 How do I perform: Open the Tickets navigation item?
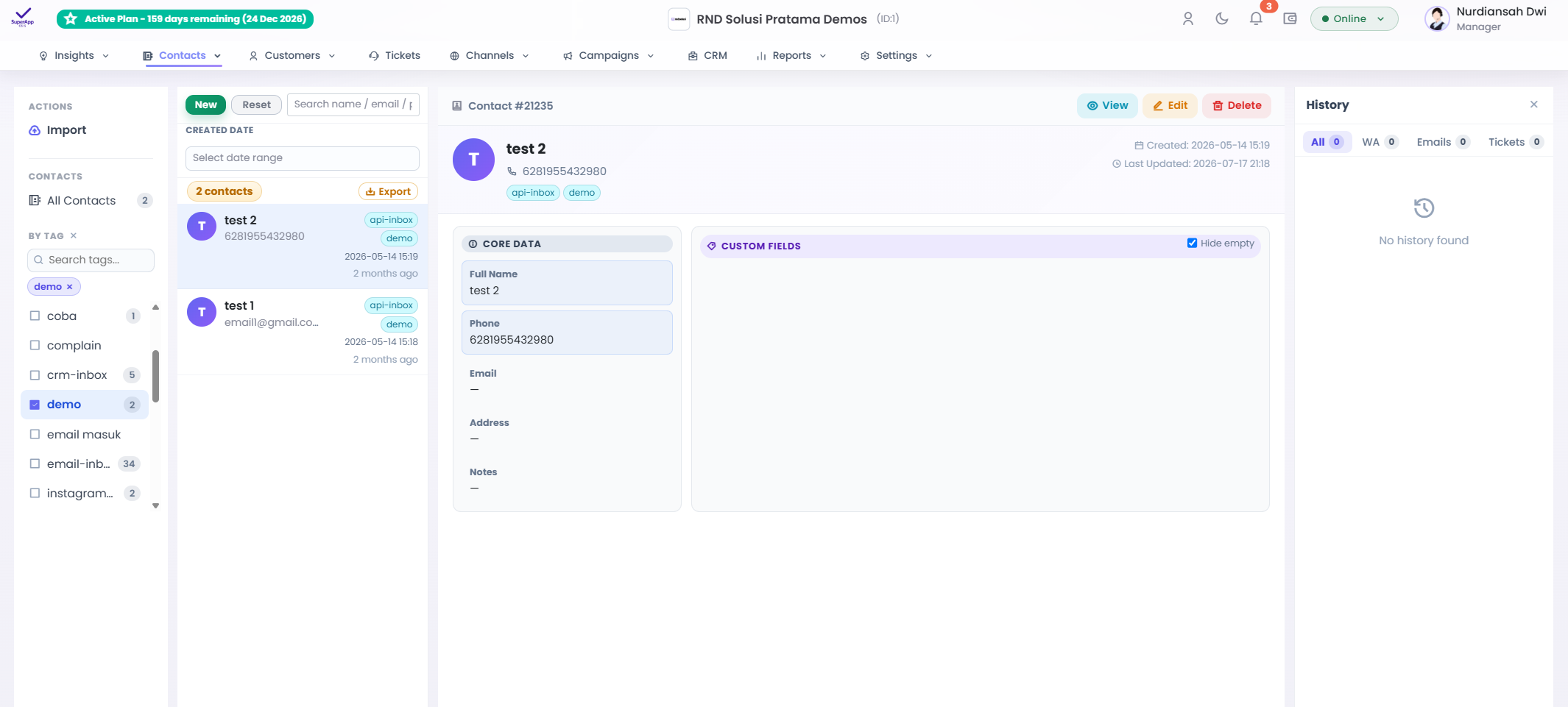395,56
